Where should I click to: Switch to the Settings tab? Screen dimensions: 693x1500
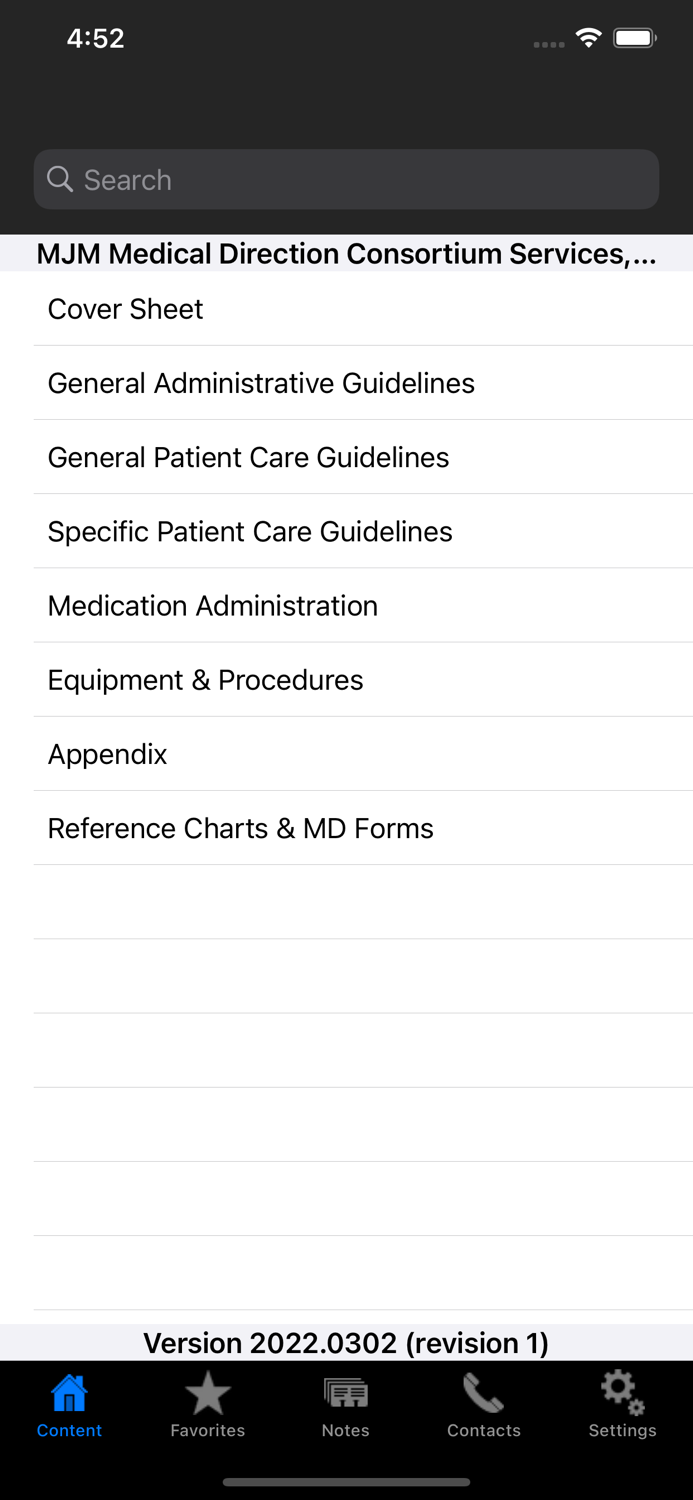[621, 1405]
